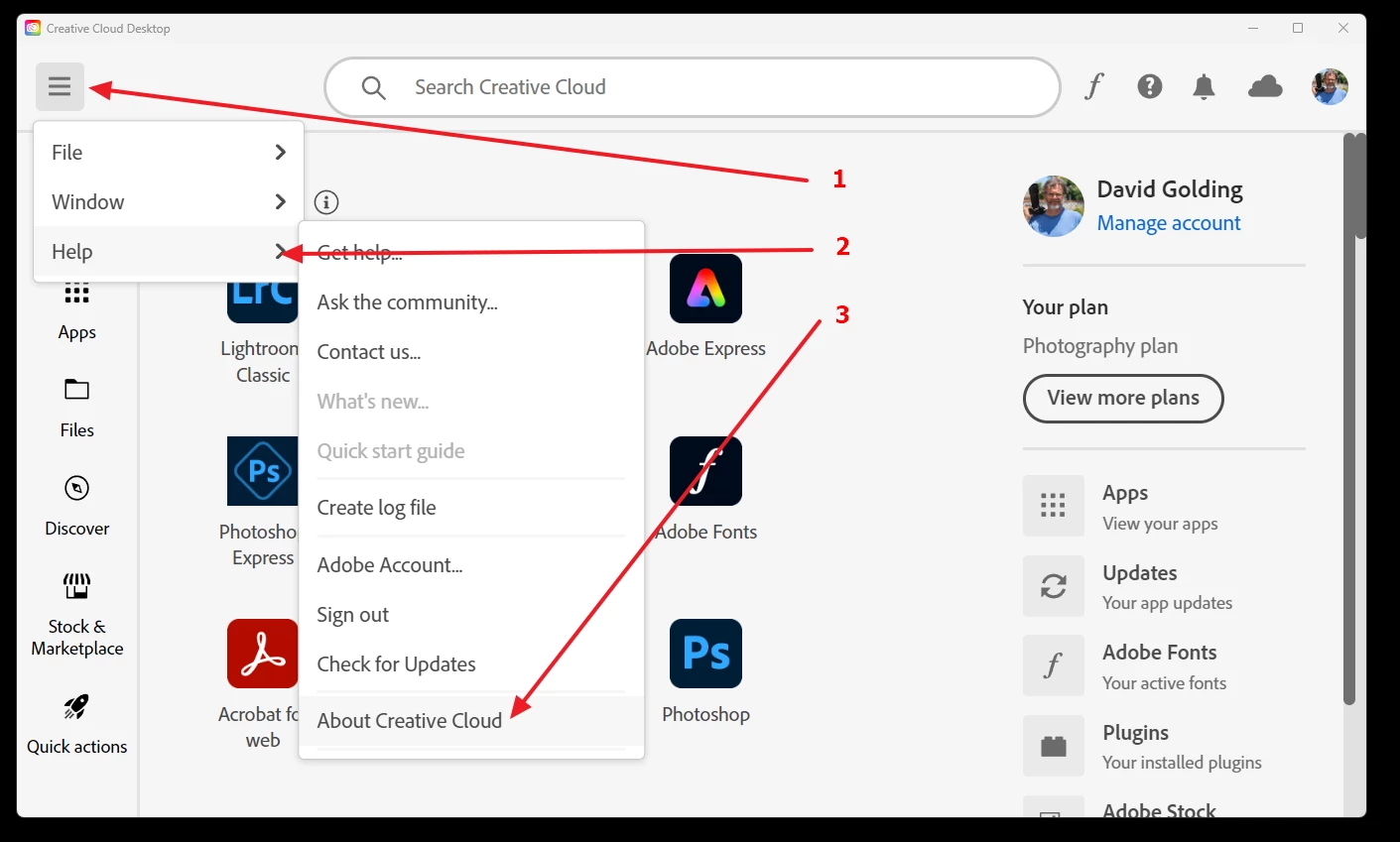Click Manage account link
The image size is (1400, 842).
click(x=1169, y=223)
